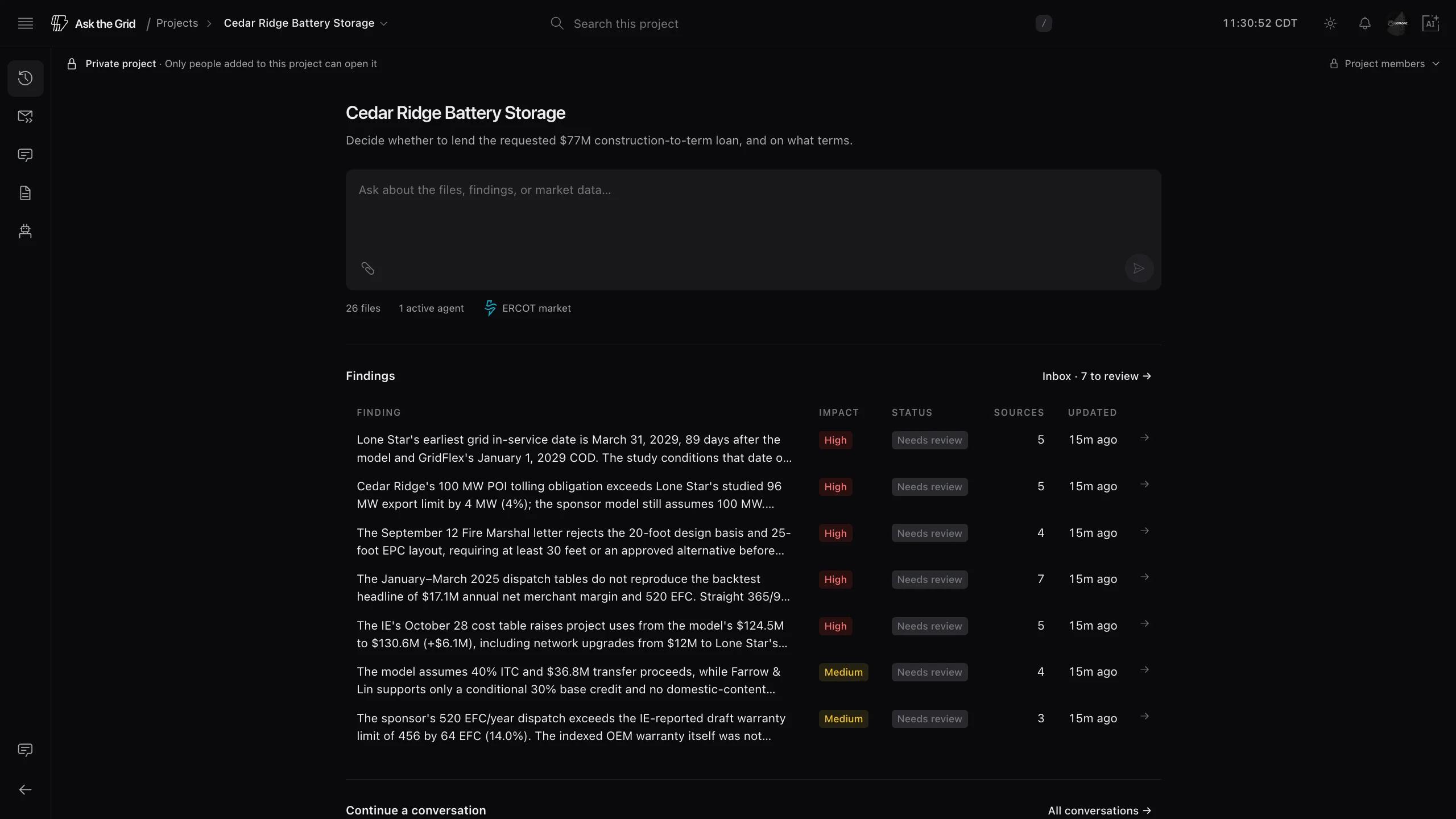Open the hamburger menu
The width and height of the screenshot is (1456, 819).
(x=26, y=23)
